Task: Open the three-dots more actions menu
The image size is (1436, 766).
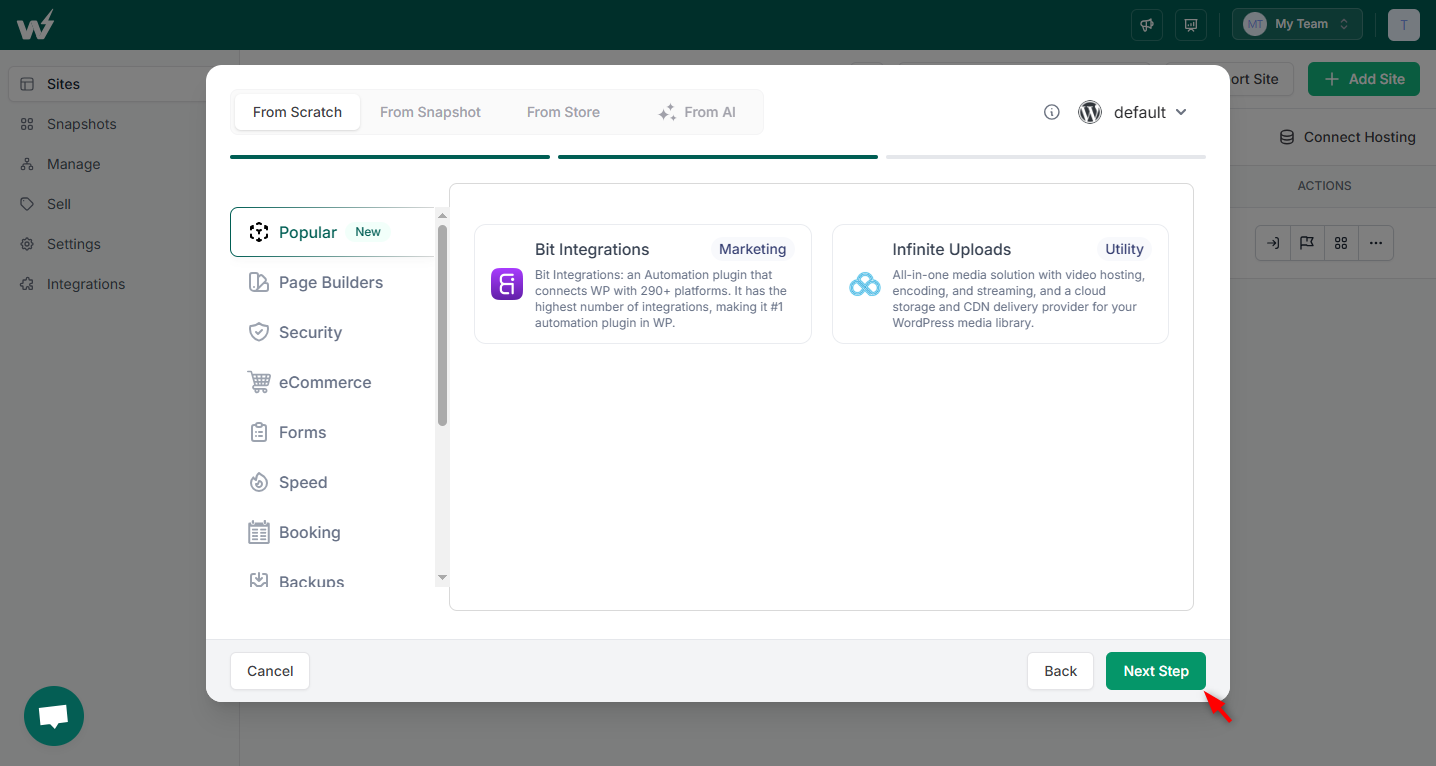Action: coord(1376,243)
